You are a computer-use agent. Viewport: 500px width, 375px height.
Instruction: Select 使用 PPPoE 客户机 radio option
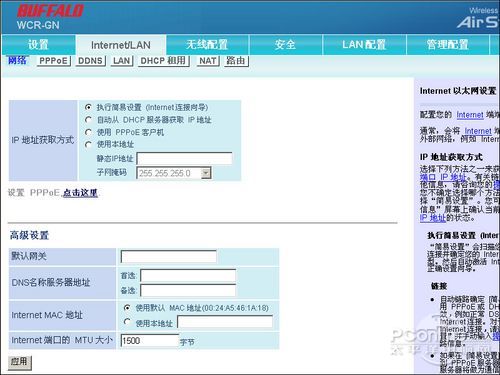coord(88,132)
